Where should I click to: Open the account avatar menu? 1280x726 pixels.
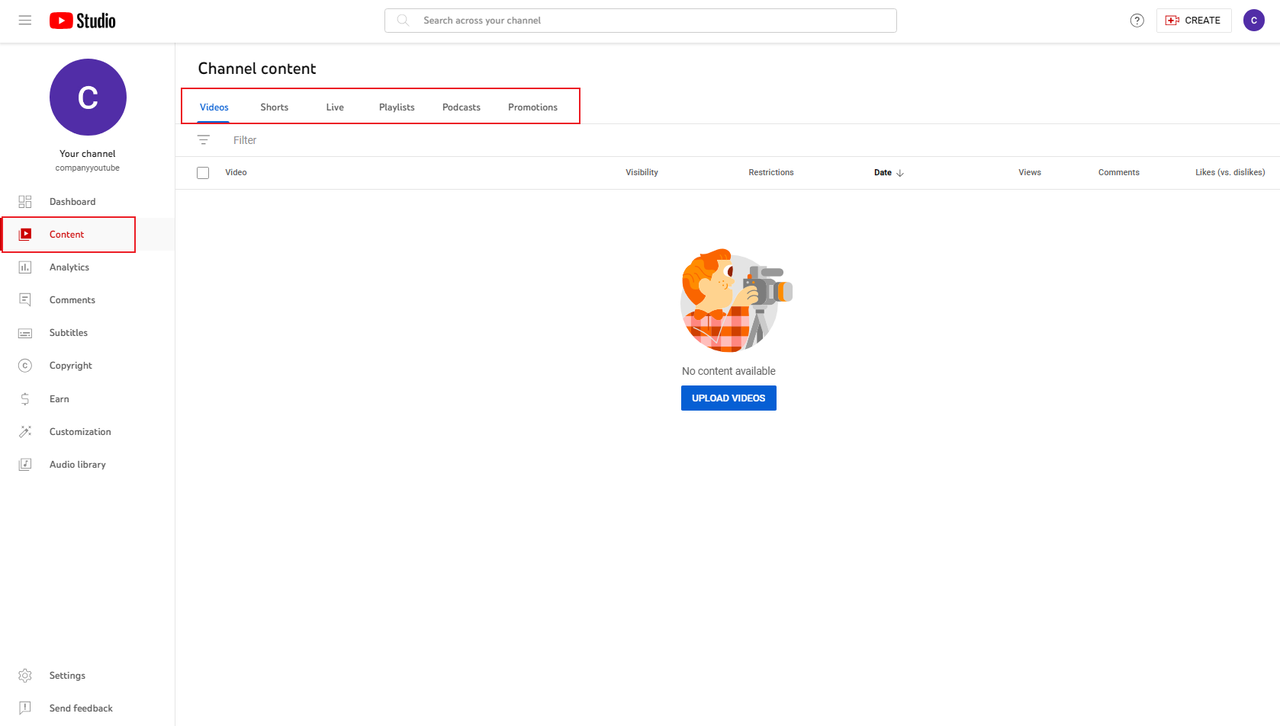point(1253,20)
